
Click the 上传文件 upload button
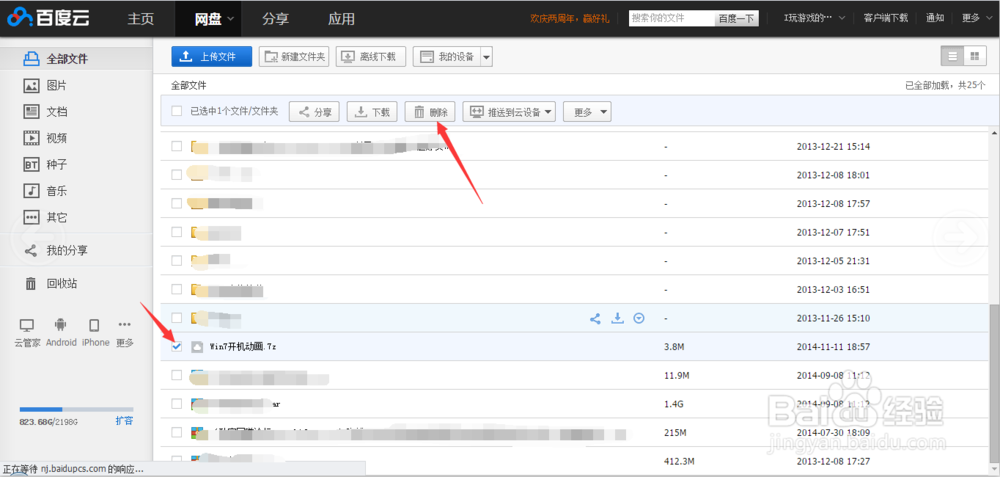click(x=212, y=57)
